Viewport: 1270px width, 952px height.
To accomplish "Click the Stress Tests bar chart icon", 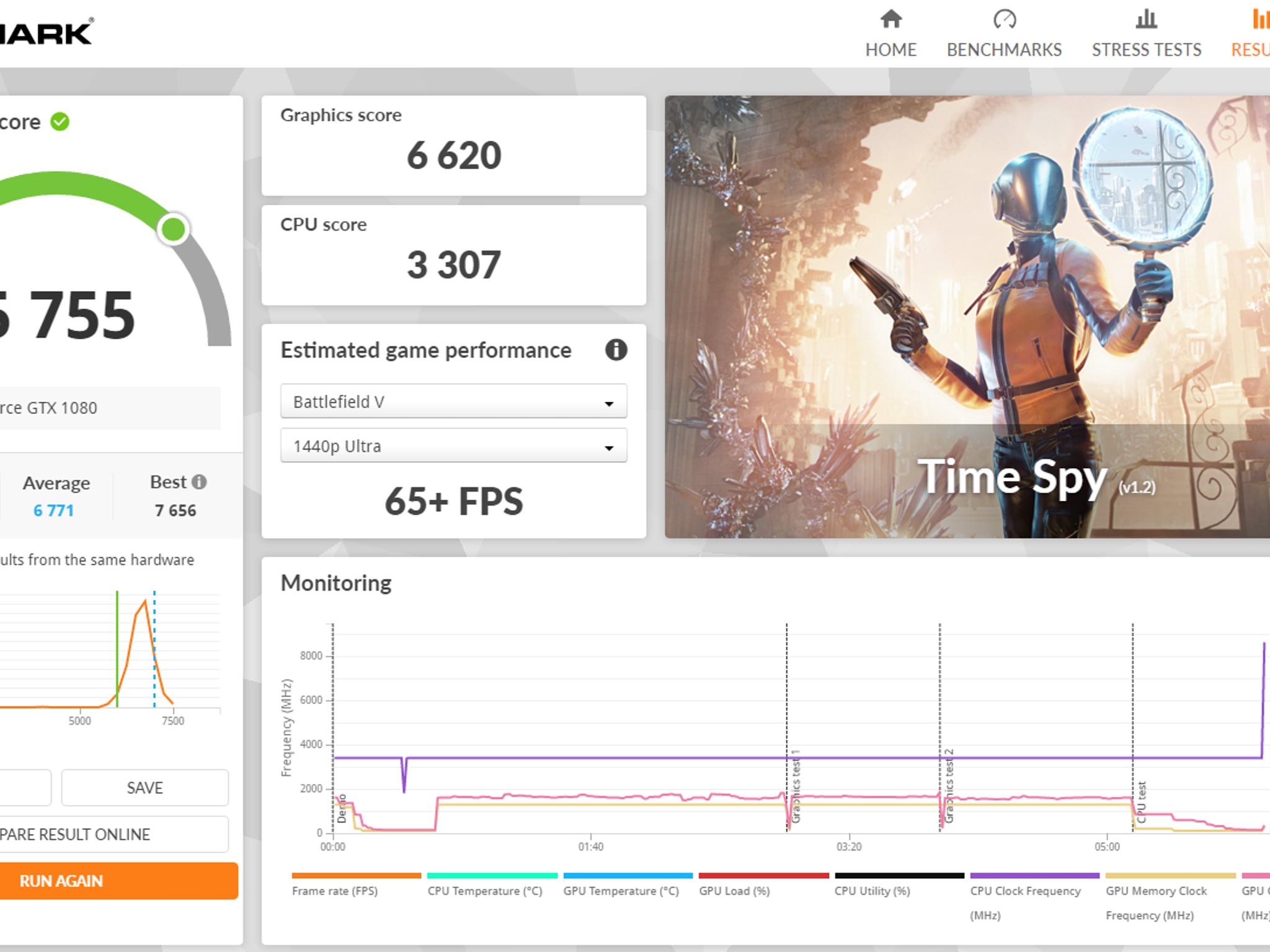I will 1146,19.
